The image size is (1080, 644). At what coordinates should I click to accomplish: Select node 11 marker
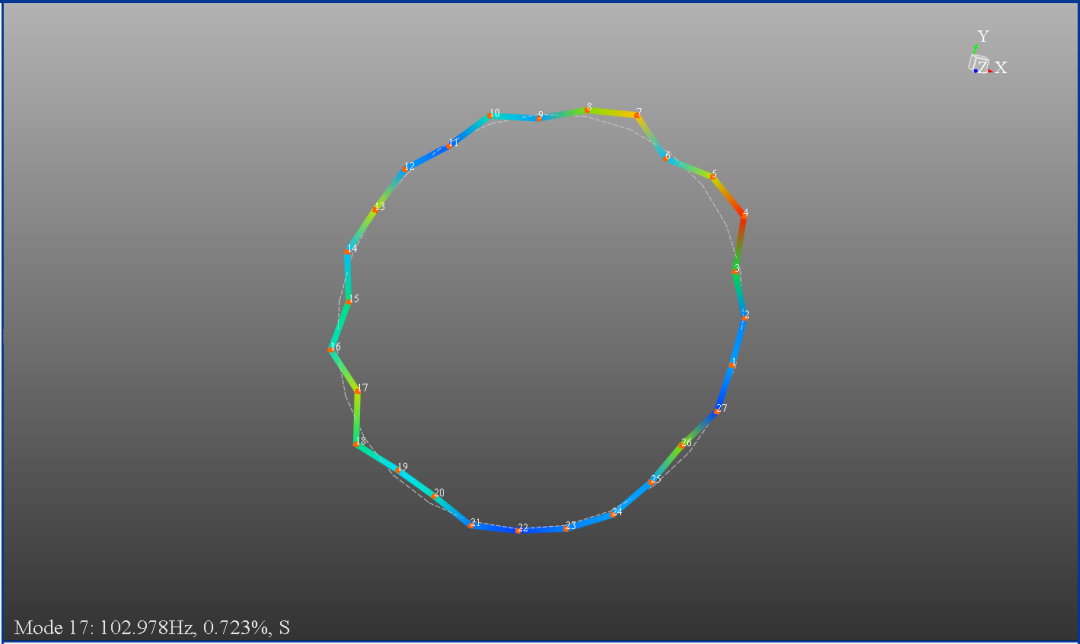(449, 145)
